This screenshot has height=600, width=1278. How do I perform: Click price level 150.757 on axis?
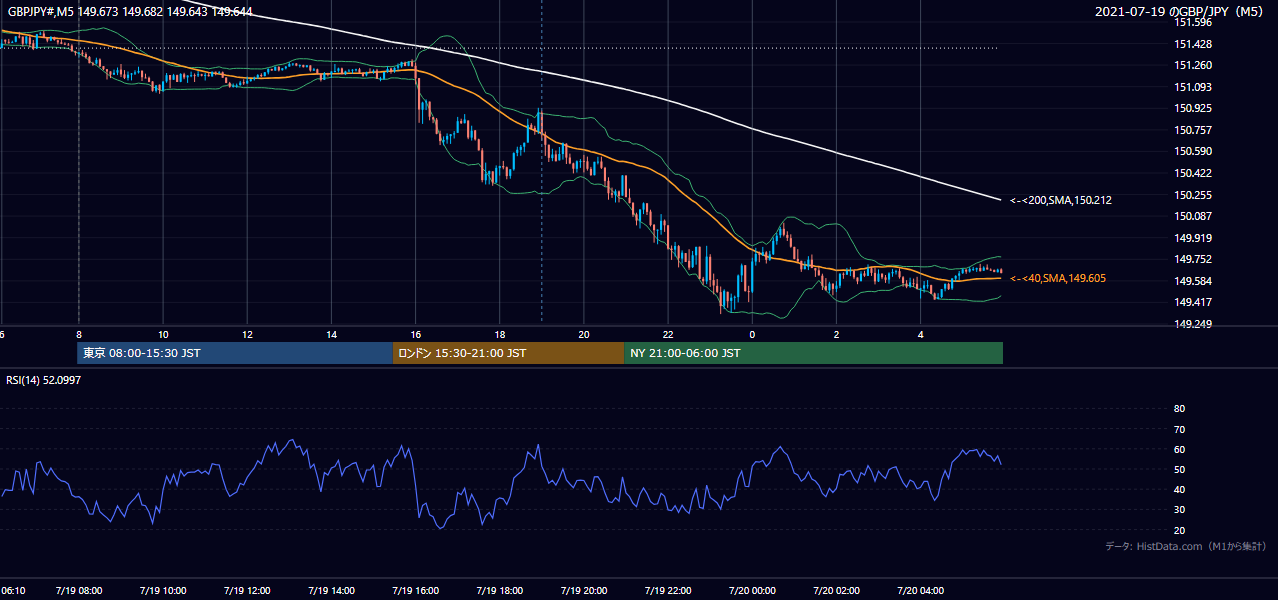[1192, 130]
